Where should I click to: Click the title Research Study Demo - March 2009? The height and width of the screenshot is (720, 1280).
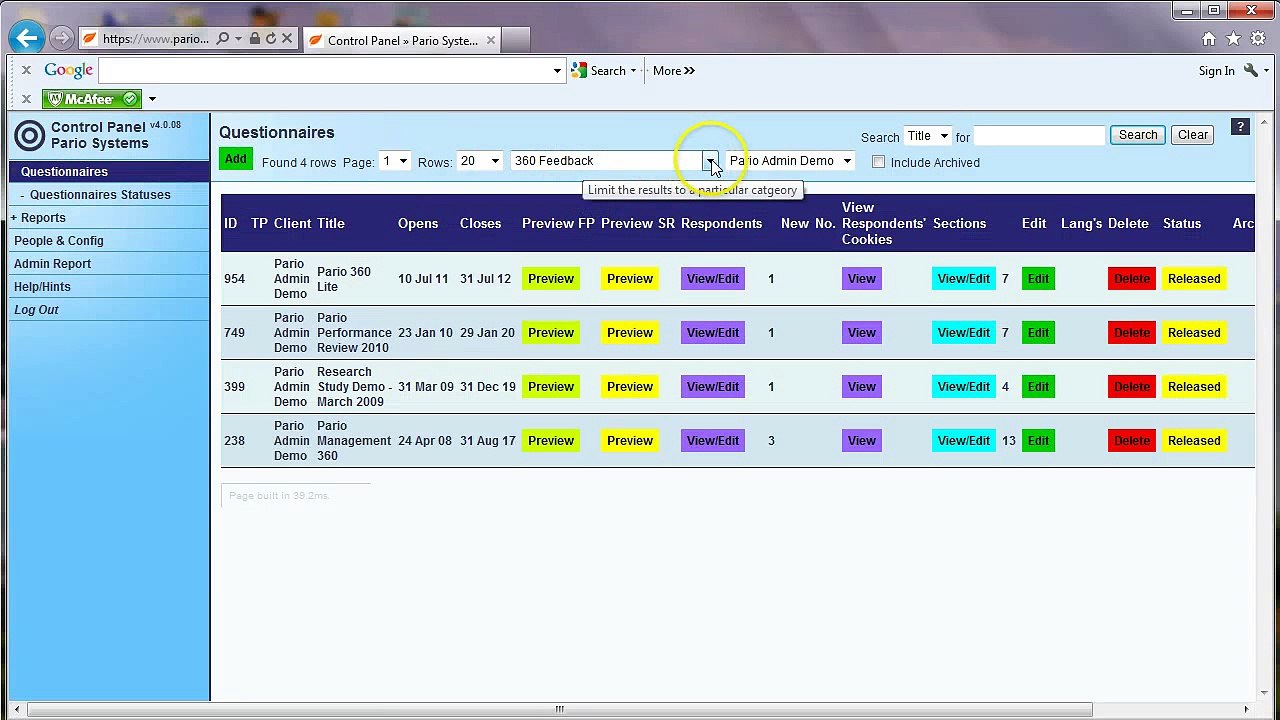[x=354, y=387]
